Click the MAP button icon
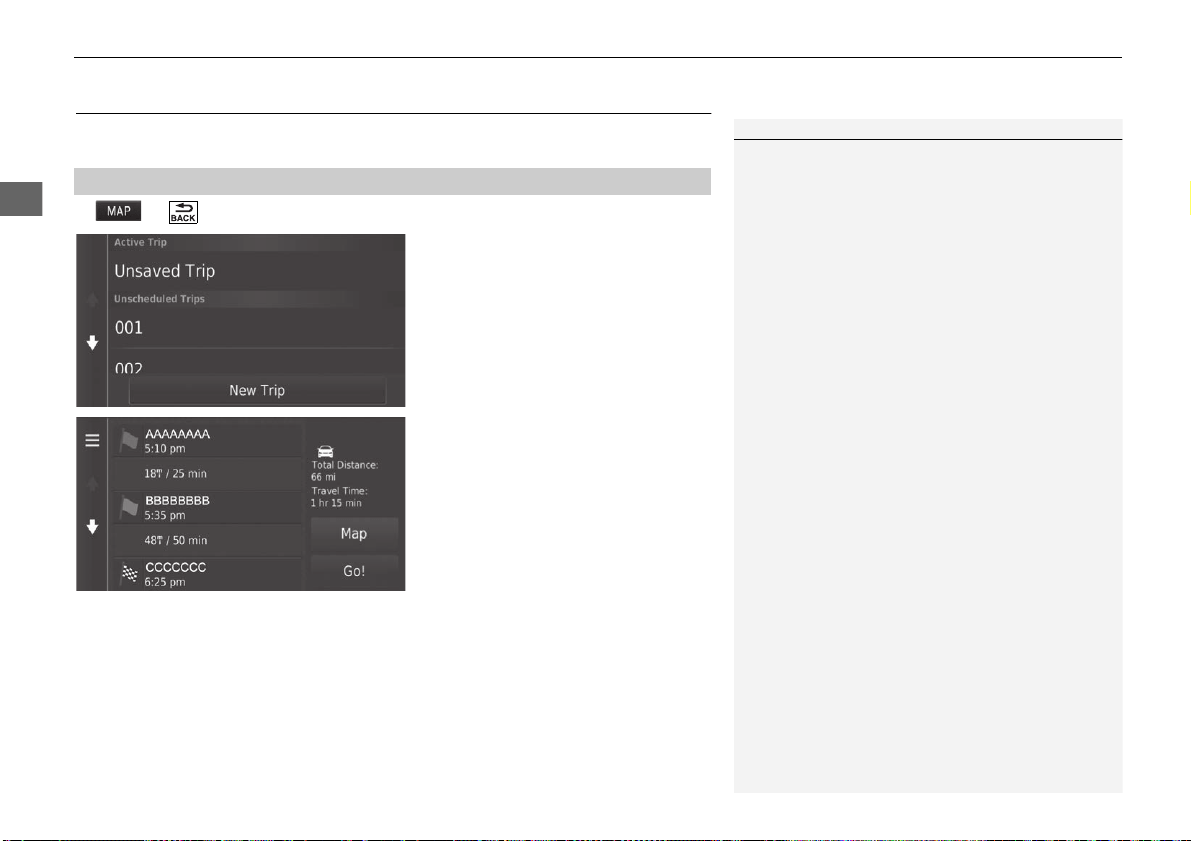1191x841 pixels. (118, 211)
